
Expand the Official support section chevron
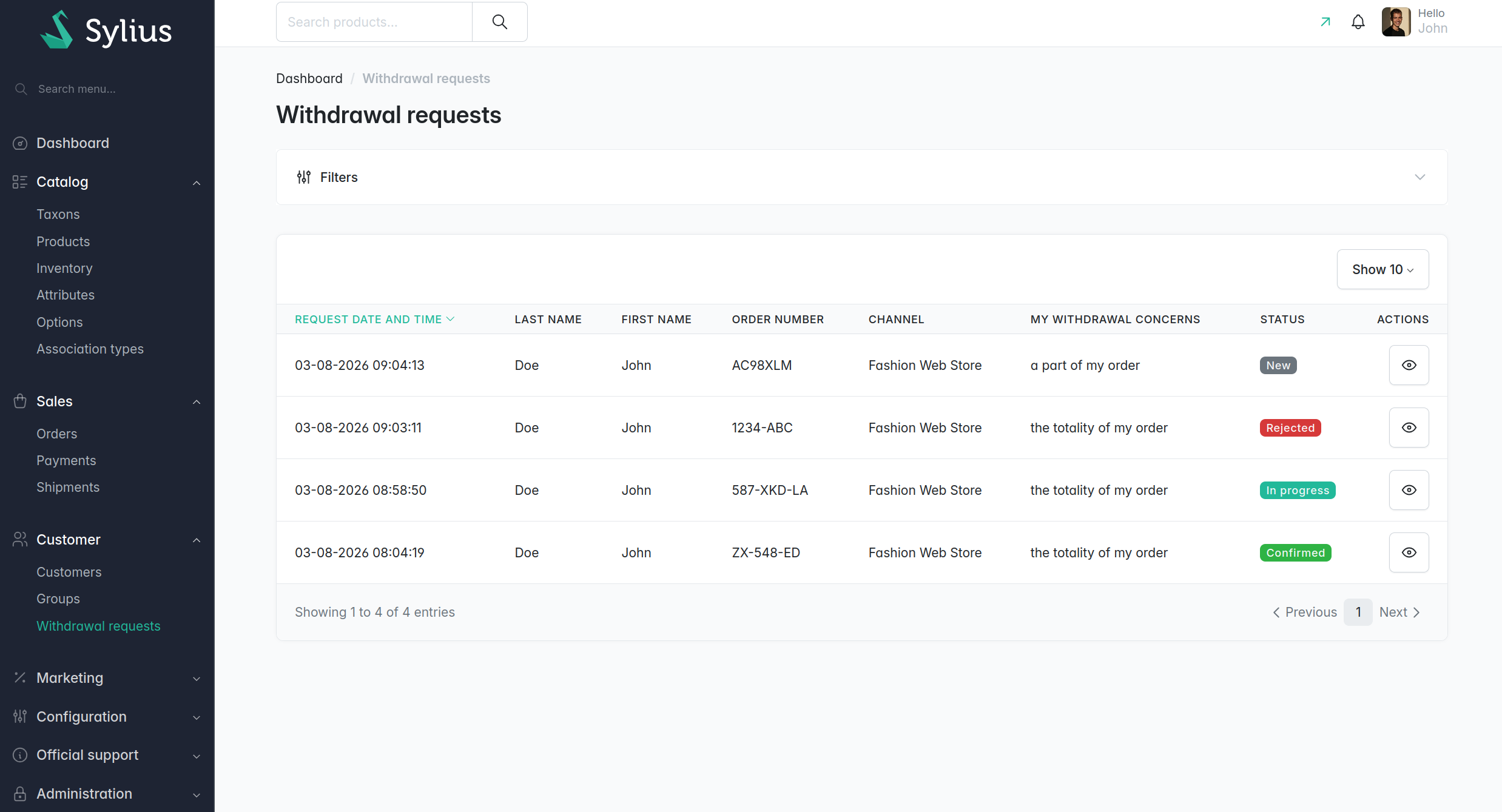click(x=197, y=756)
